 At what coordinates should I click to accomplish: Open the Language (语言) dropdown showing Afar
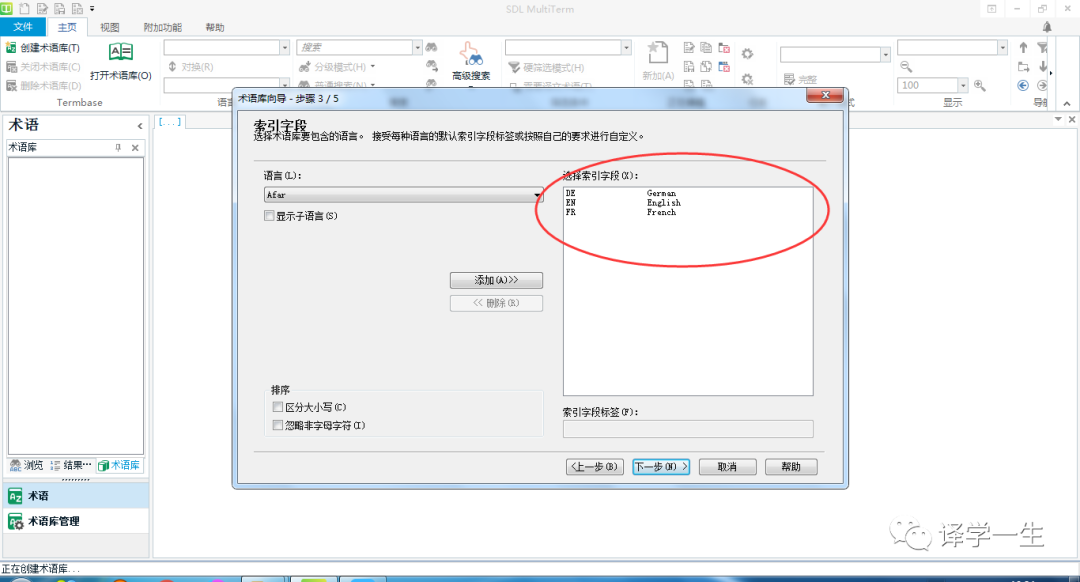(404, 195)
